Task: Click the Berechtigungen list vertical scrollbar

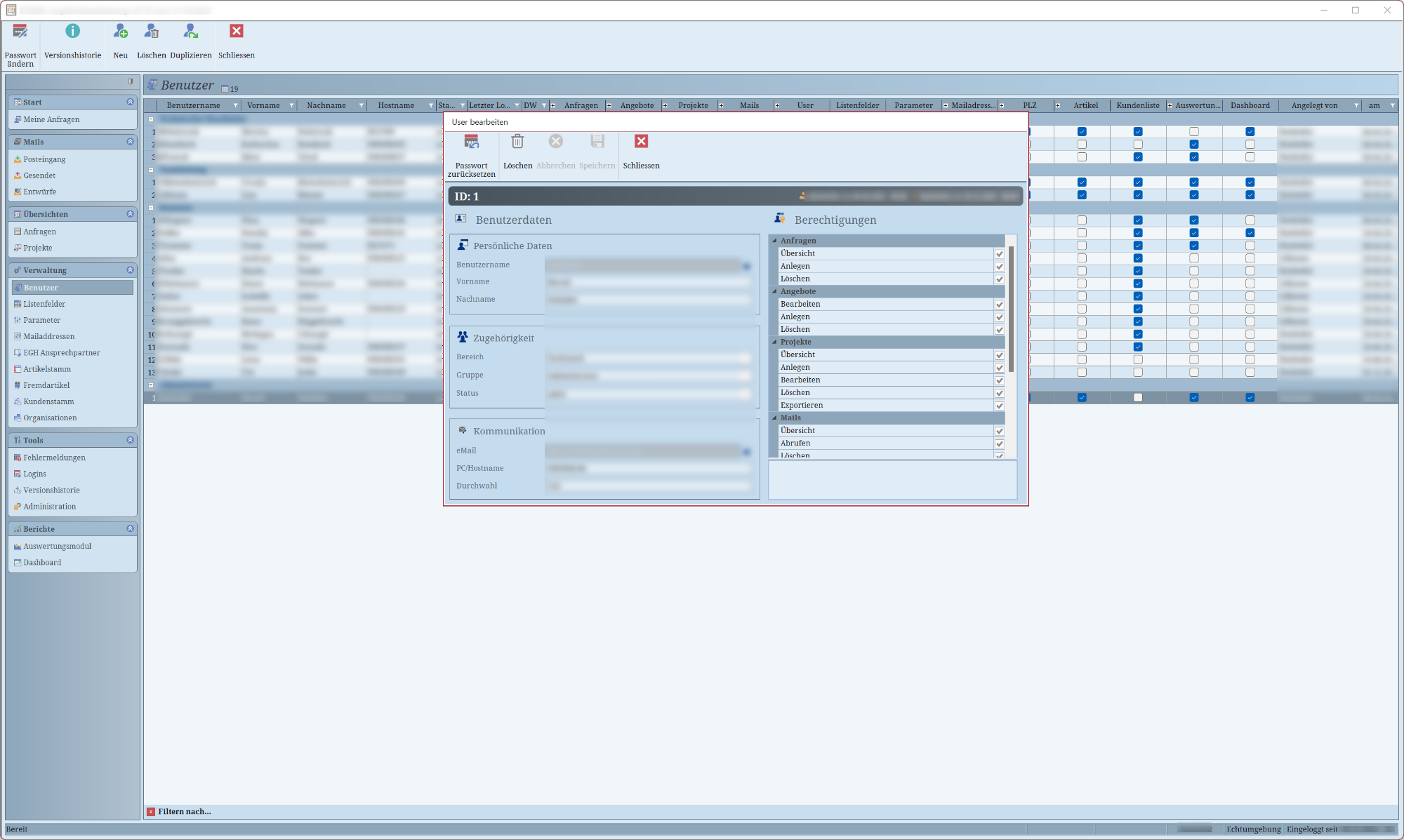Action: 1011,309
